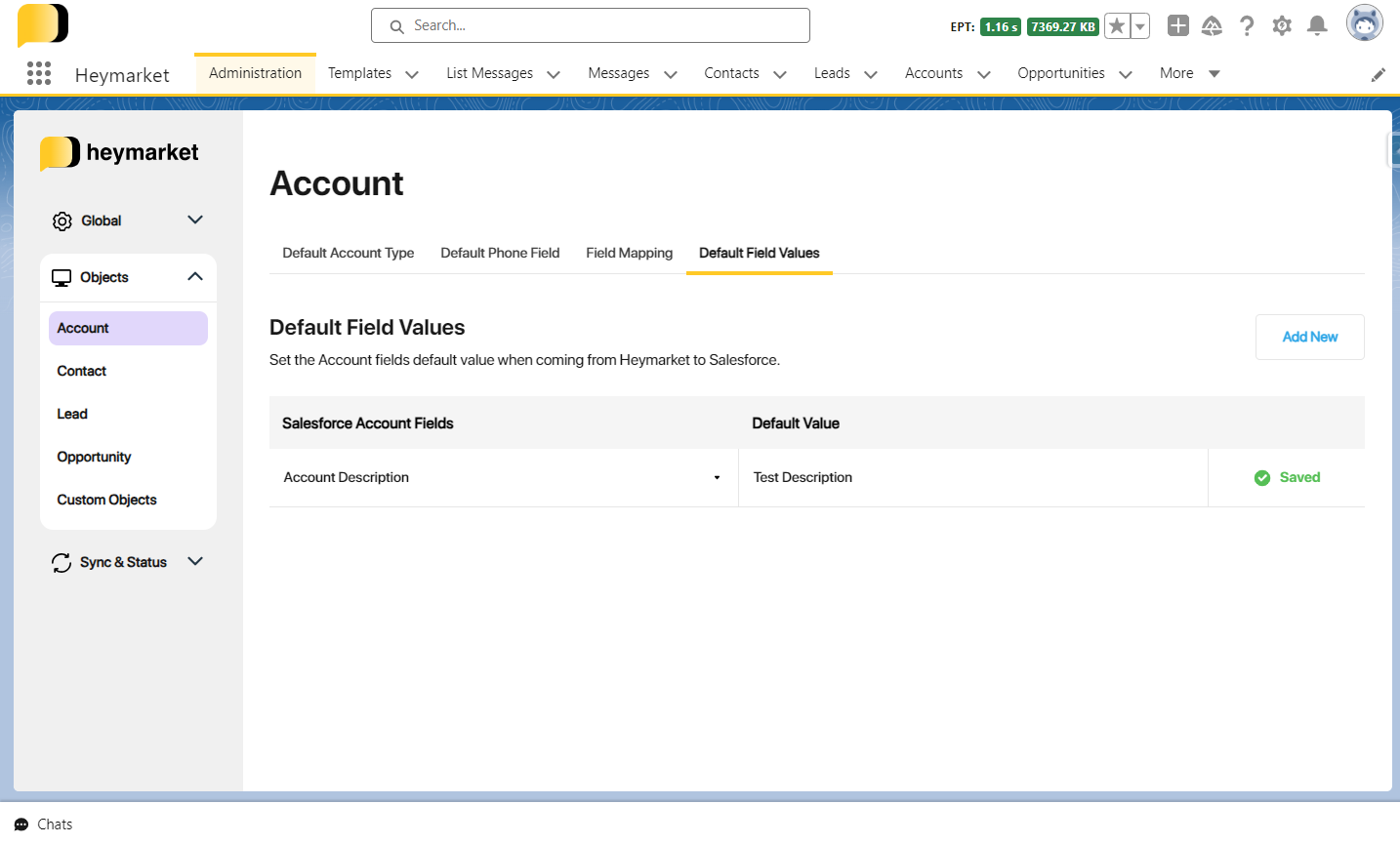Expand the Messages chevron menu
Screen dimensions: 1400x844
(x=671, y=74)
